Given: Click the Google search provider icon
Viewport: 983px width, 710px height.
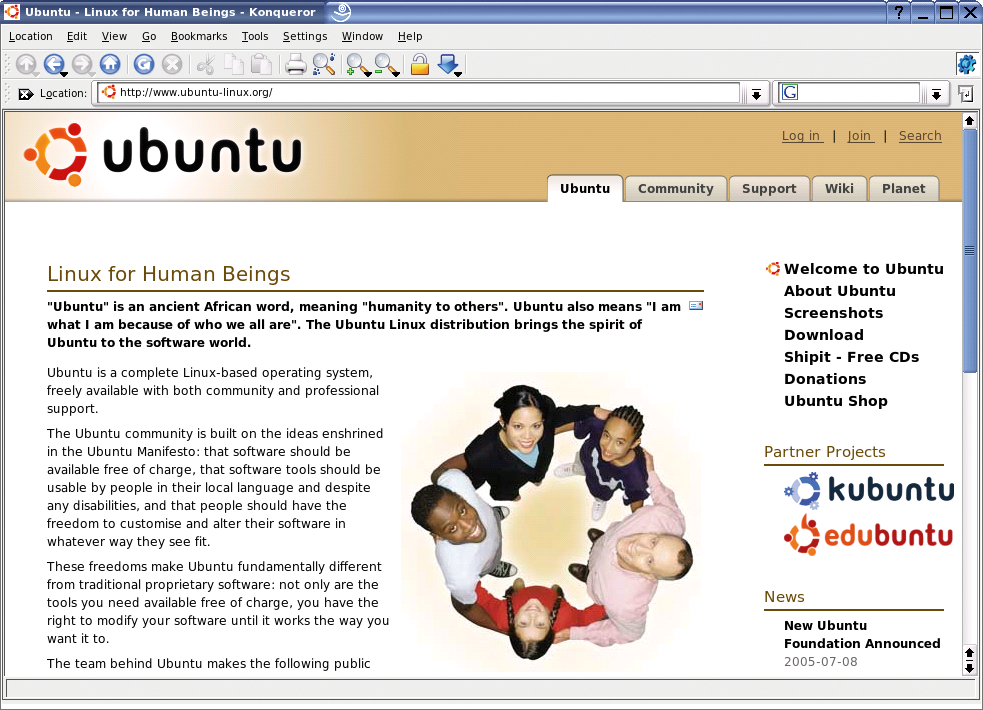Looking at the screenshot, I should 790,93.
